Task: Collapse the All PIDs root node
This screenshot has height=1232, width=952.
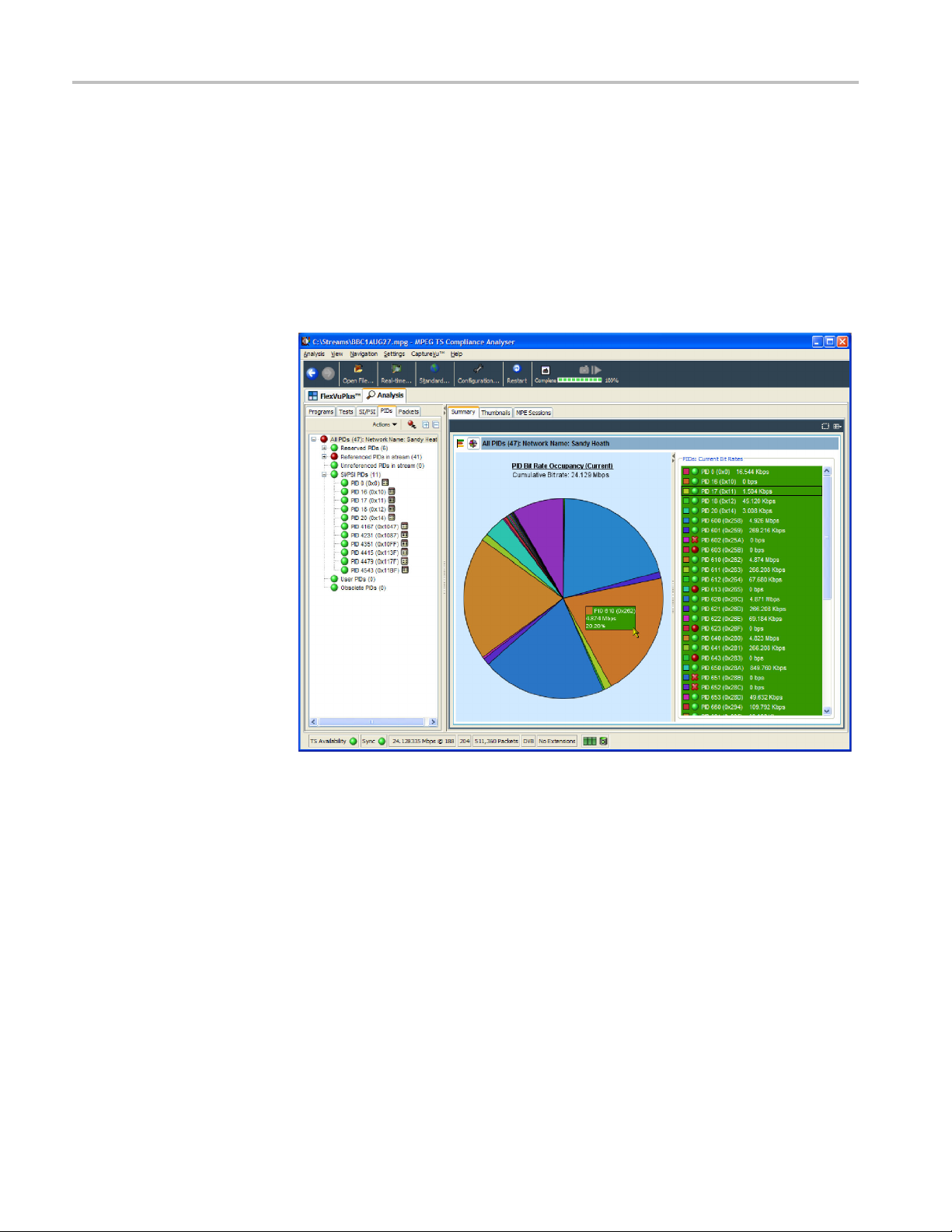Action: [x=314, y=439]
